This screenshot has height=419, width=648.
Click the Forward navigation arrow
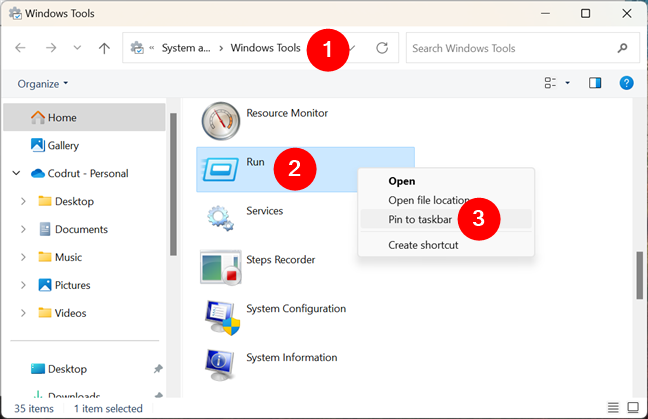pyautogui.click(x=51, y=48)
